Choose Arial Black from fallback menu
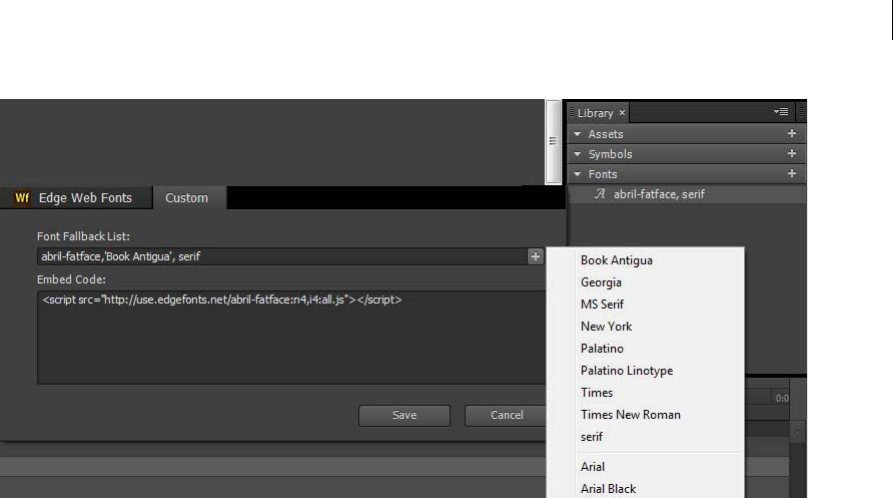Image resolution: width=893 pixels, height=498 pixels. click(x=608, y=489)
